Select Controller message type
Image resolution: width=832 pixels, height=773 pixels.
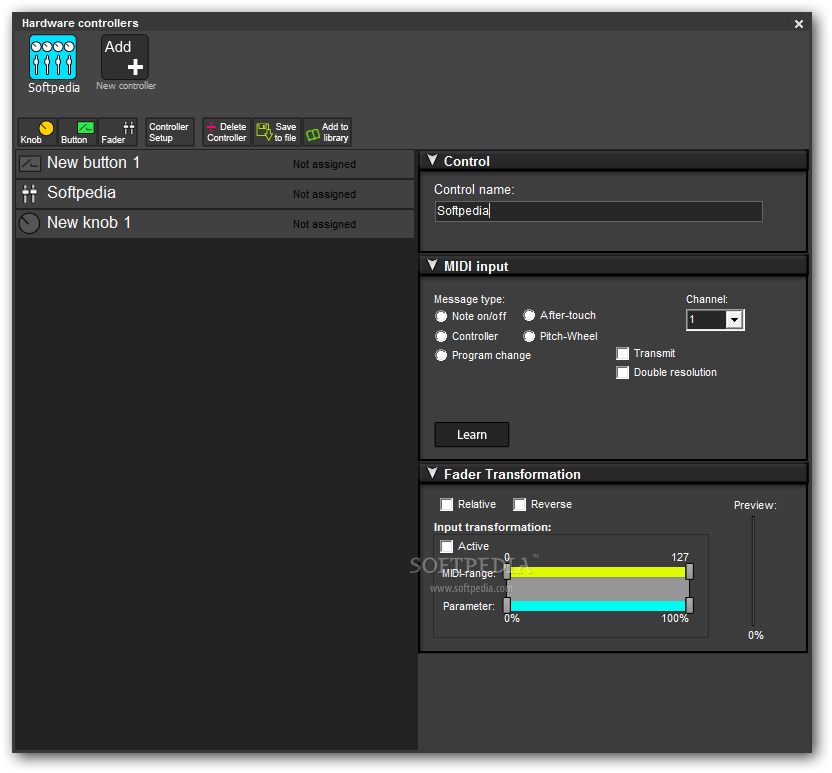(441, 336)
